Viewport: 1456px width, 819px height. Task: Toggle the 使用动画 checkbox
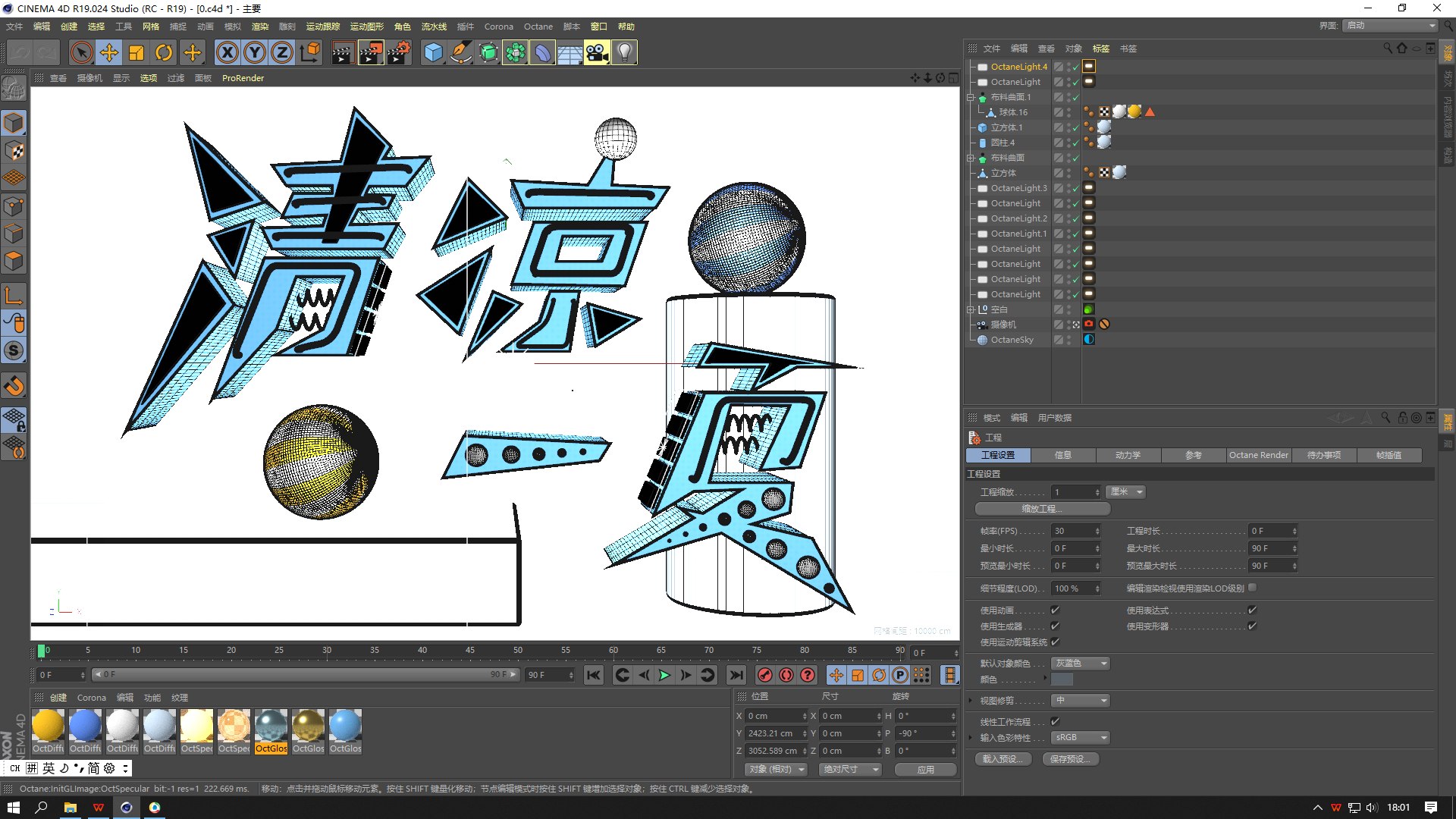(1055, 610)
